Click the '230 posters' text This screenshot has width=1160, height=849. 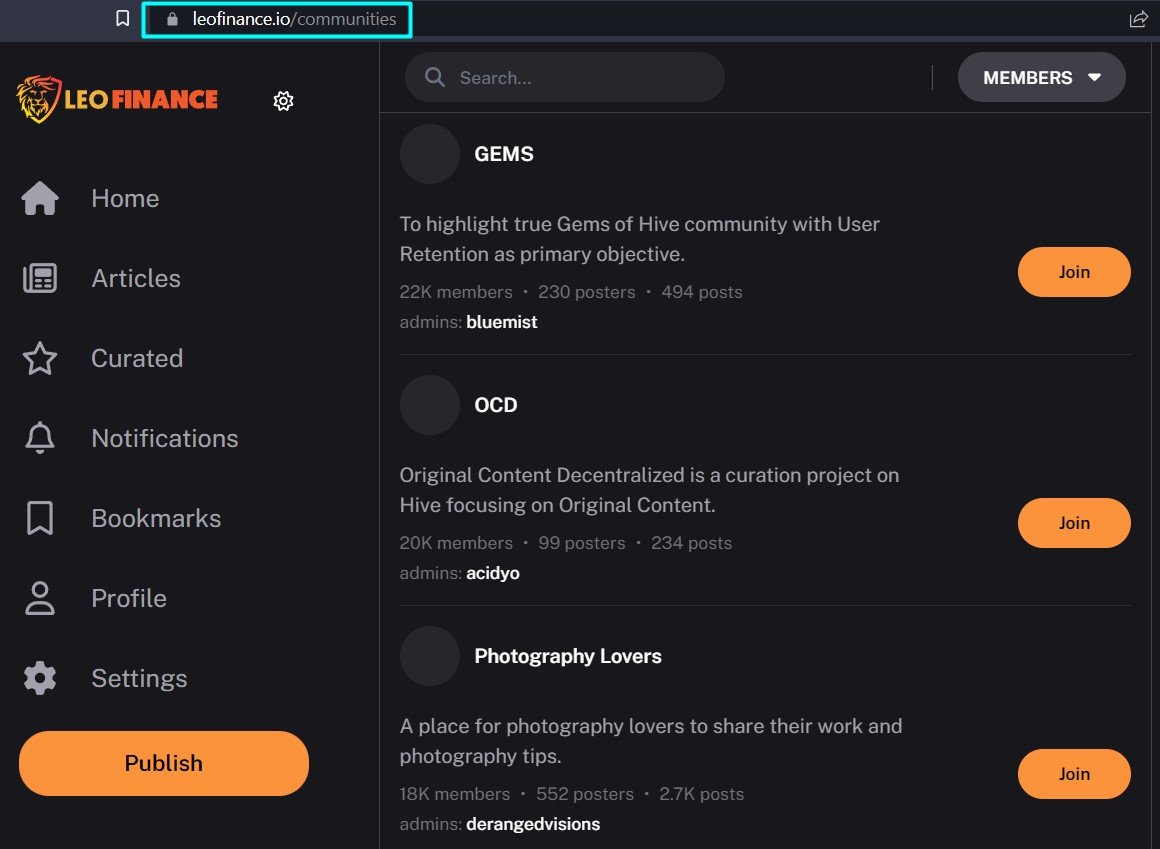click(587, 292)
